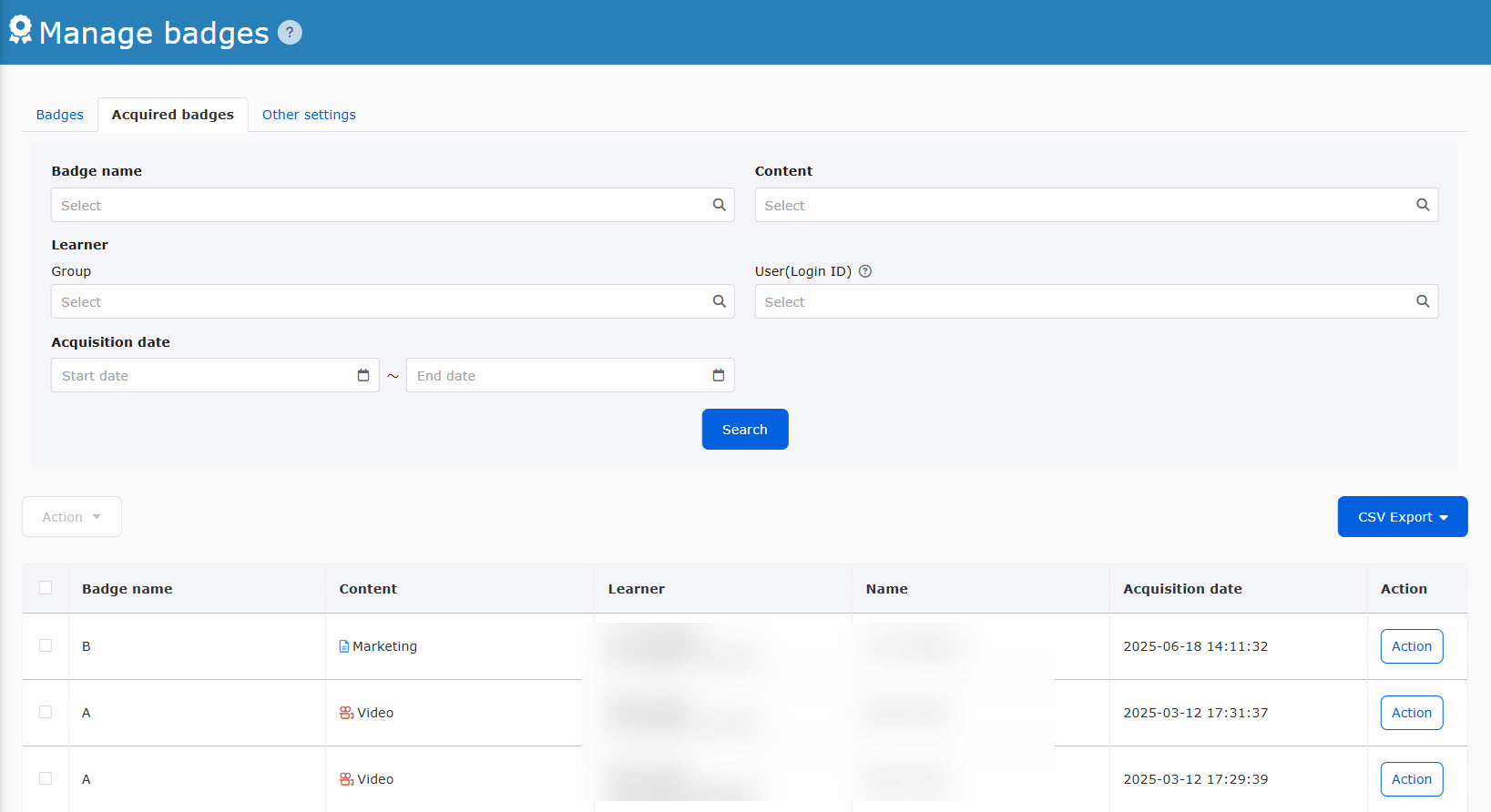Viewport: 1491px width, 812px height.
Task: Click the Group field search magnifier icon
Action: (x=719, y=301)
